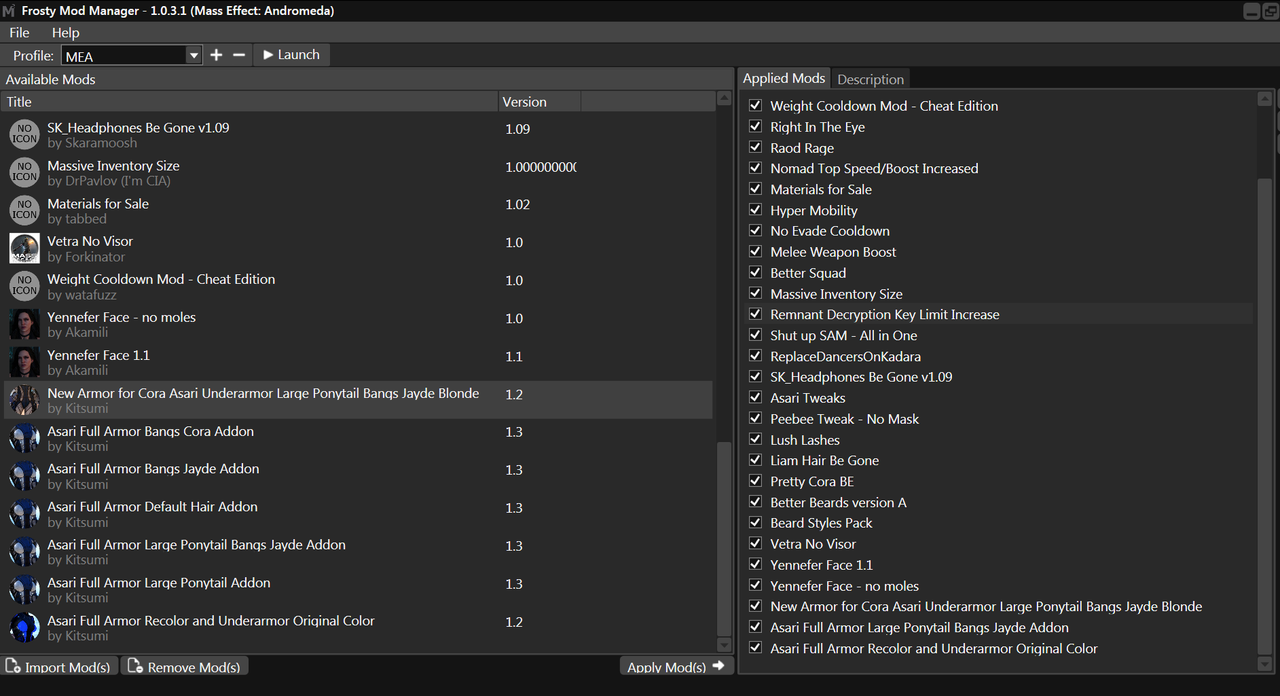This screenshot has width=1280, height=696.
Task: Click the Applied Mods scrollbar up arrow
Action: tap(1265, 98)
